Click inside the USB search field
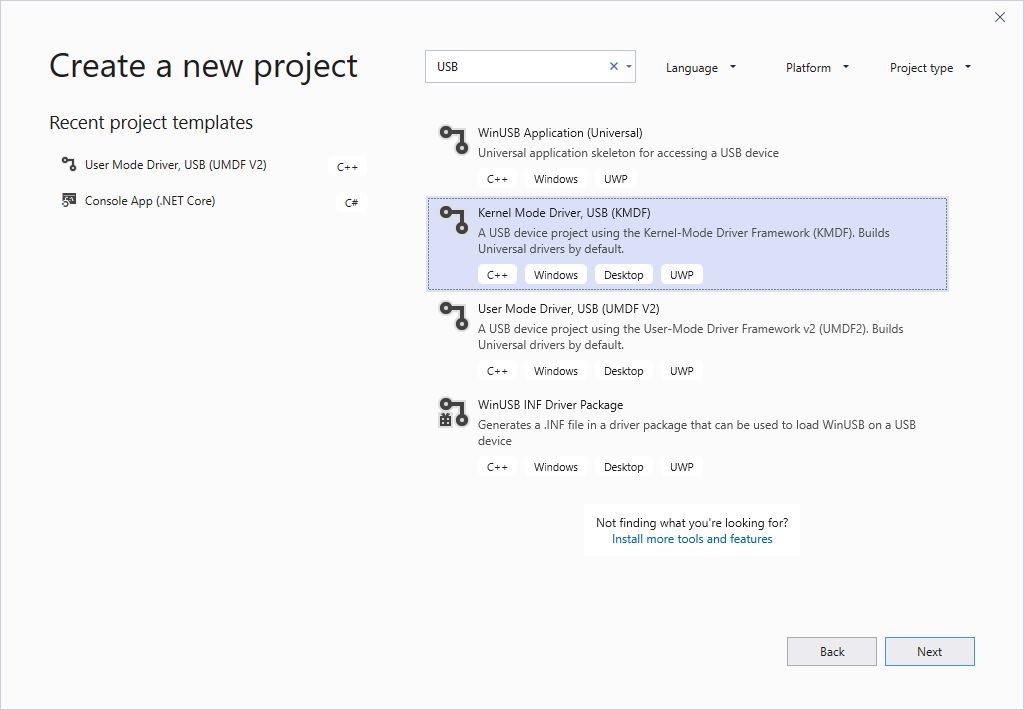 tap(530, 64)
